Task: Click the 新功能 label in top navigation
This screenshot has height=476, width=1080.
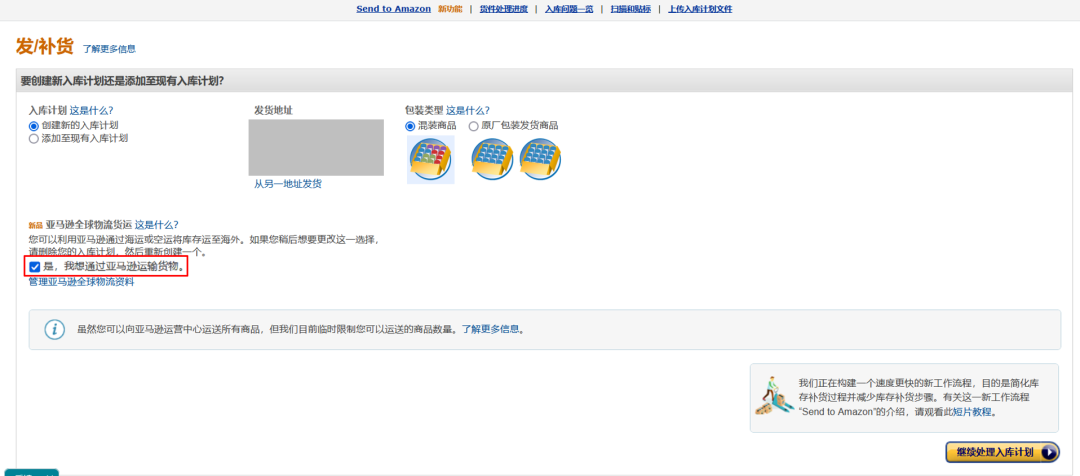Action: click(450, 9)
